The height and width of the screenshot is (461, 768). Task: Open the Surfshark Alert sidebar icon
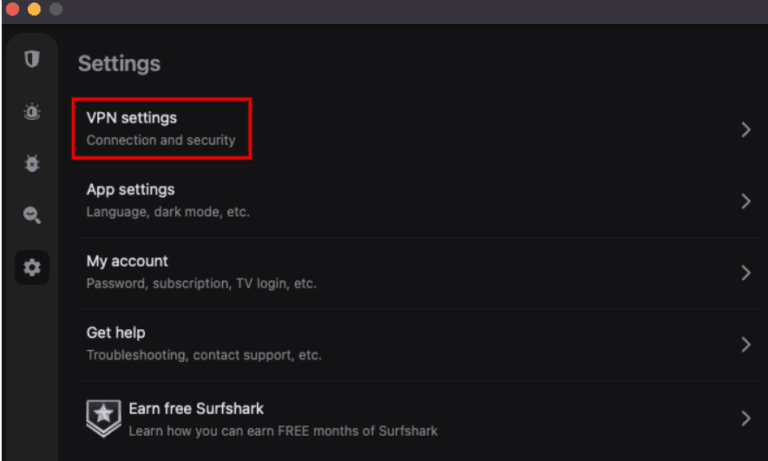32,112
